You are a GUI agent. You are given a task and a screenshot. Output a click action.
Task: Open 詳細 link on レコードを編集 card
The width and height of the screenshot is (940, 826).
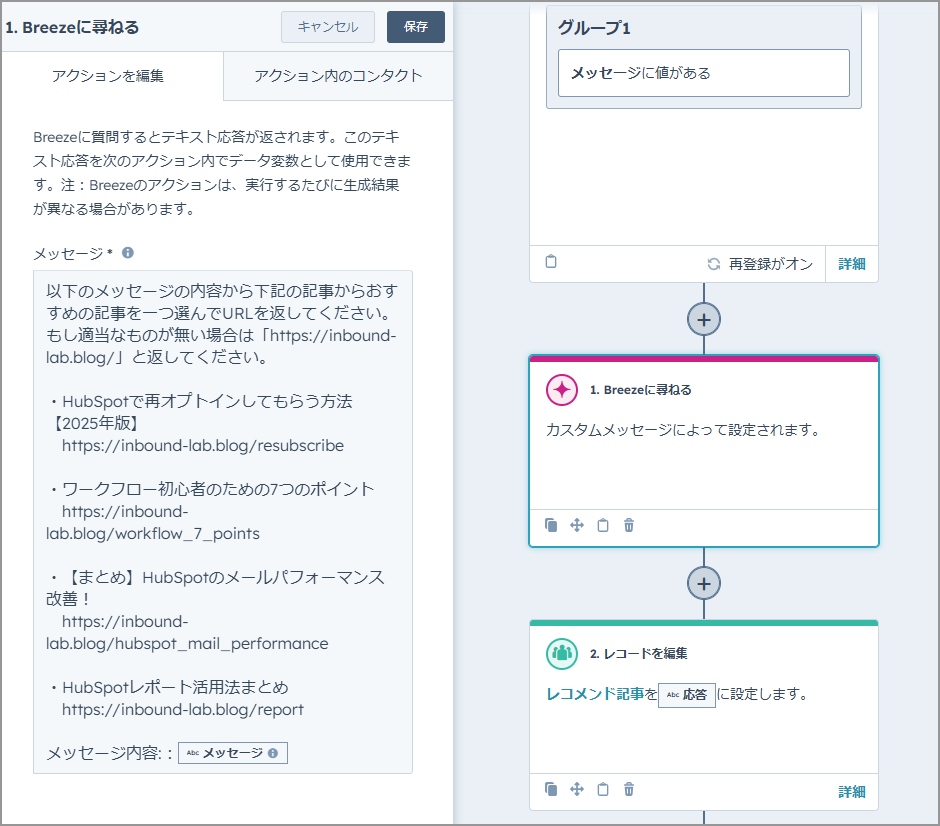[x=851, y=792]
